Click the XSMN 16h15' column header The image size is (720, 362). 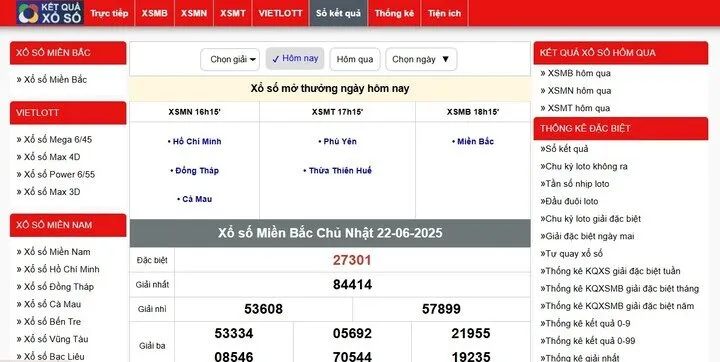click(194, 112)
